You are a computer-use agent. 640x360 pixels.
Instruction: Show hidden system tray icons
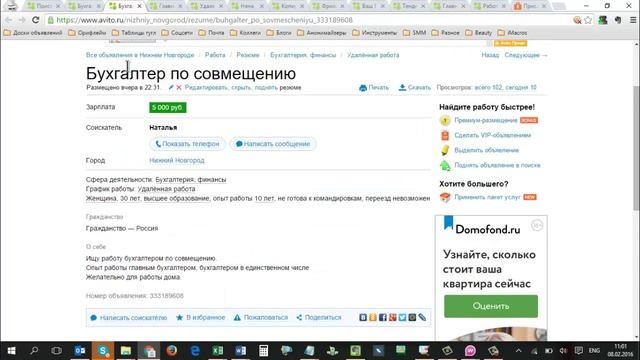click(x=518, y=351)
